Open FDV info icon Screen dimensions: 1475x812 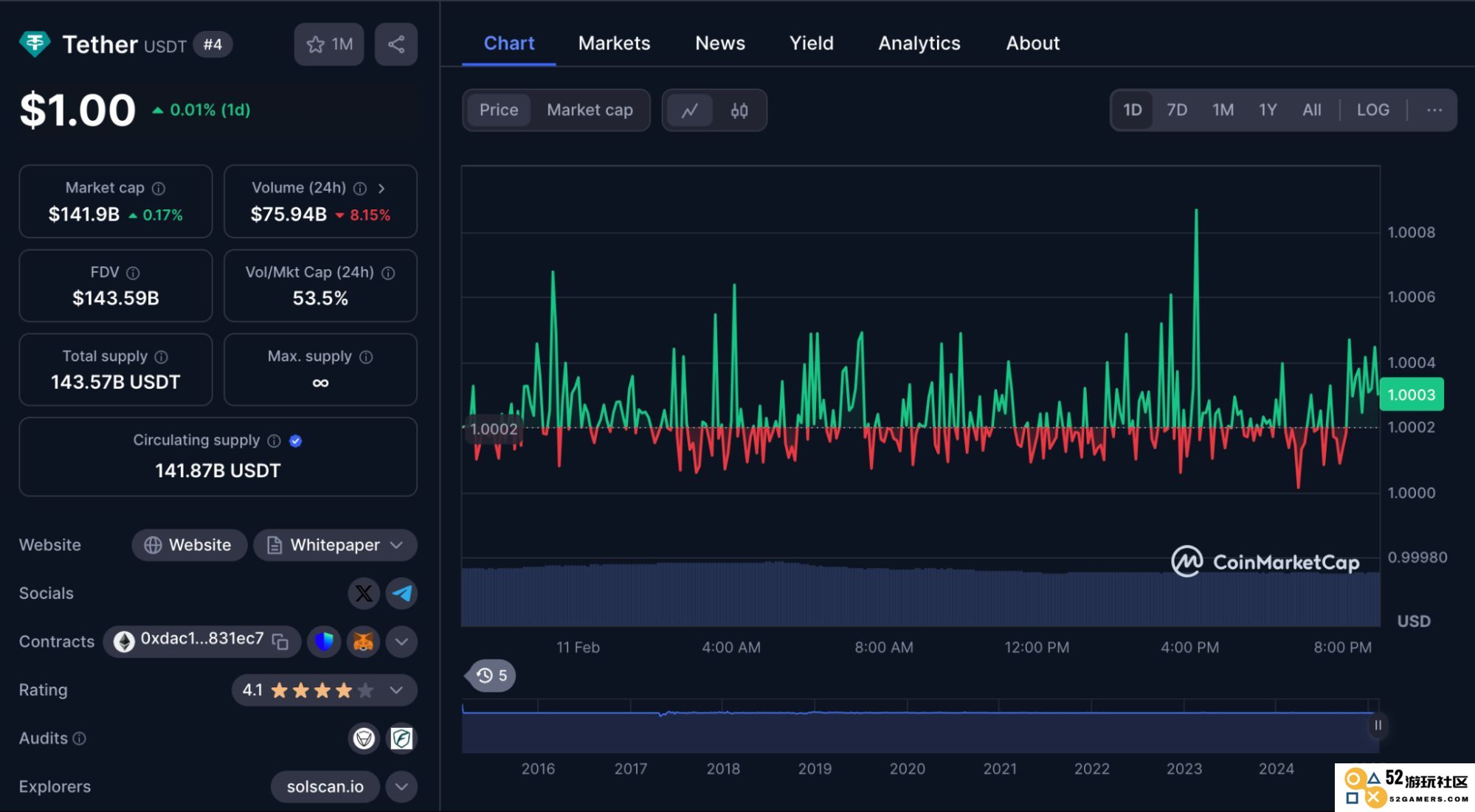[x=133, y=273]
